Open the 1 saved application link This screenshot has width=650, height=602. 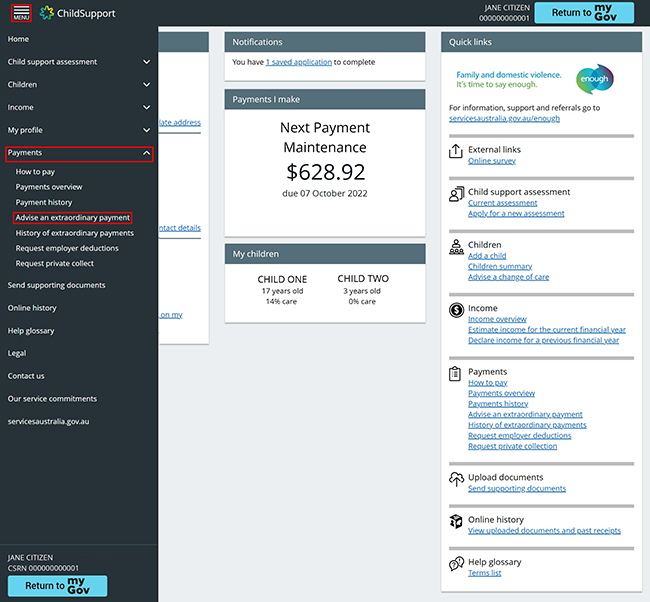pos(299,62)
